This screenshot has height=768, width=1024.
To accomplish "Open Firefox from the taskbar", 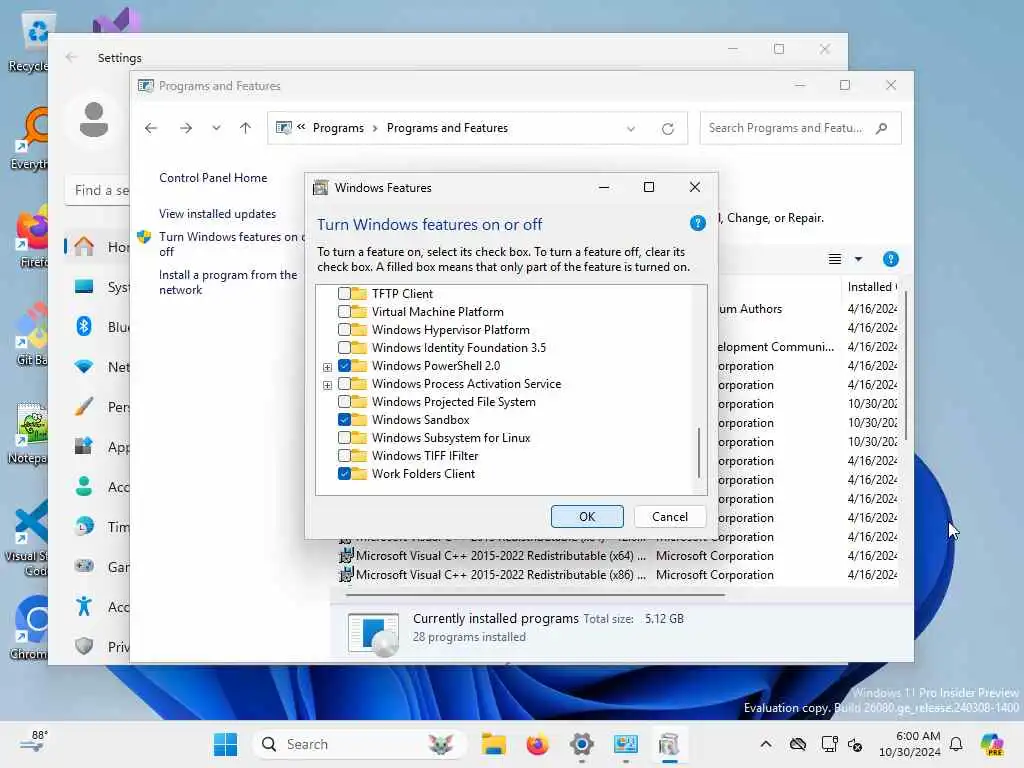I will 537,744.
